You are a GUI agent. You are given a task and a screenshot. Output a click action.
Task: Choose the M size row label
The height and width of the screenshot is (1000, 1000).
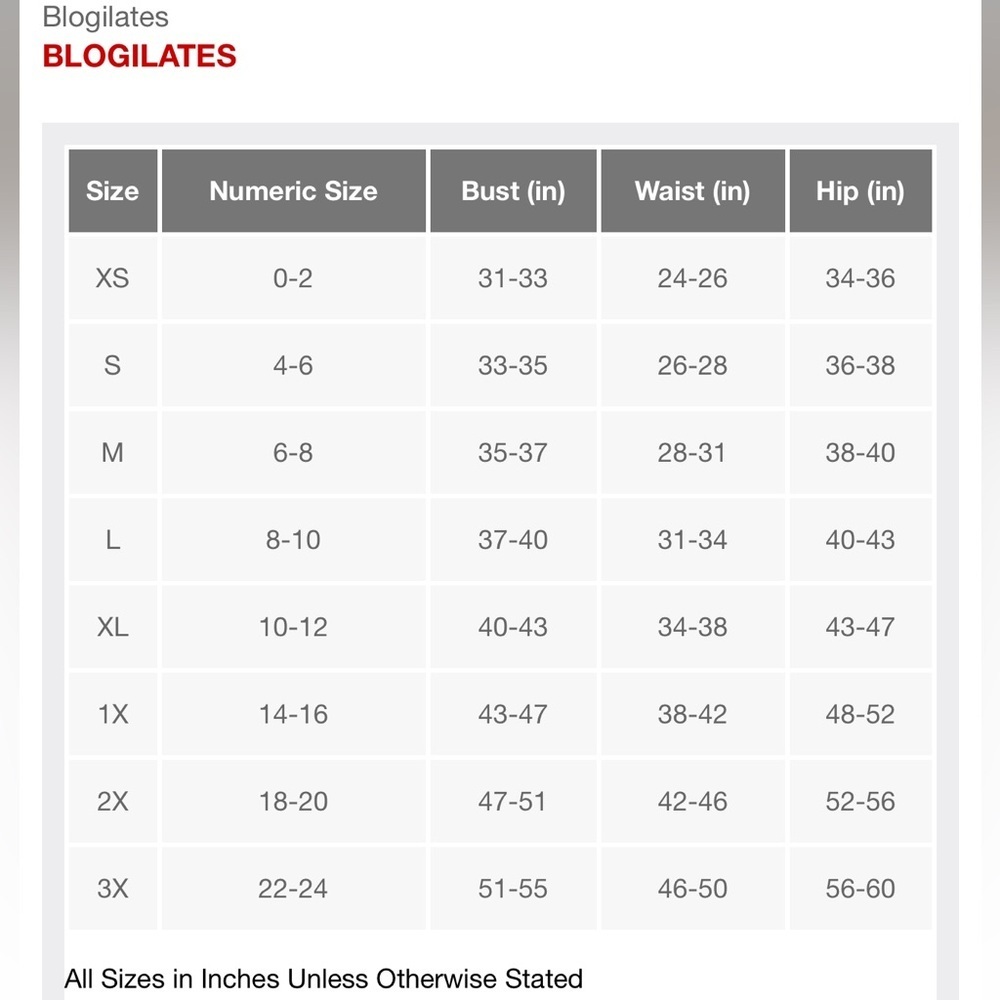(x=113, y=453)
